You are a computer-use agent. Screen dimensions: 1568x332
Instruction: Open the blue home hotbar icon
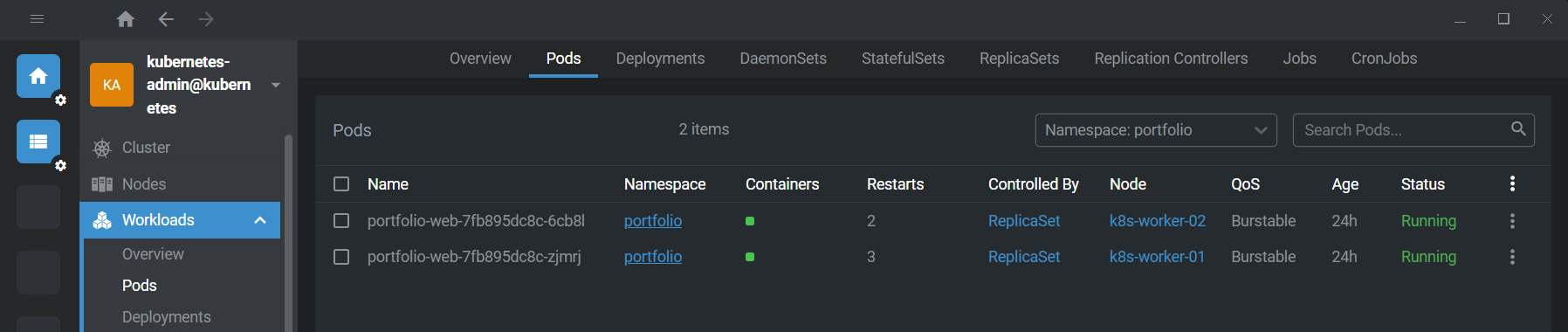click(38, 76)
